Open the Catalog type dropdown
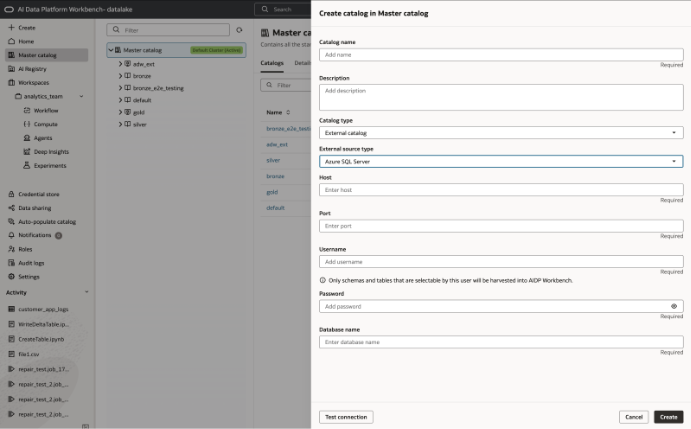691x429 pixels. 501,133
